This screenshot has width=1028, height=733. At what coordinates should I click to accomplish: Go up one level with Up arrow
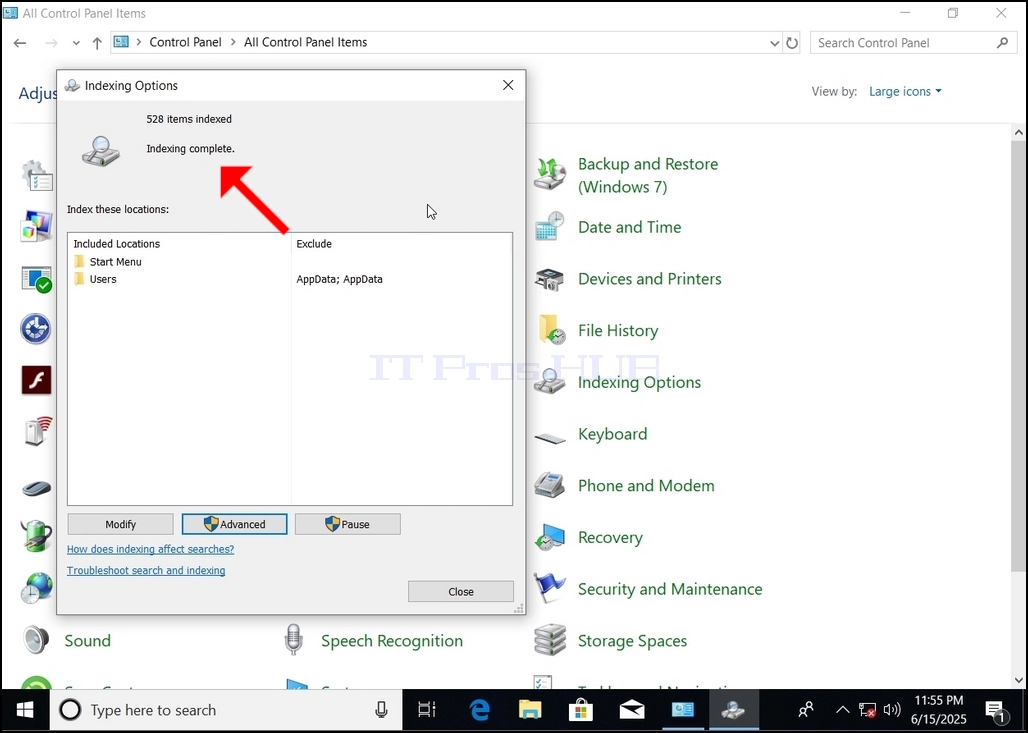point(97,43)
